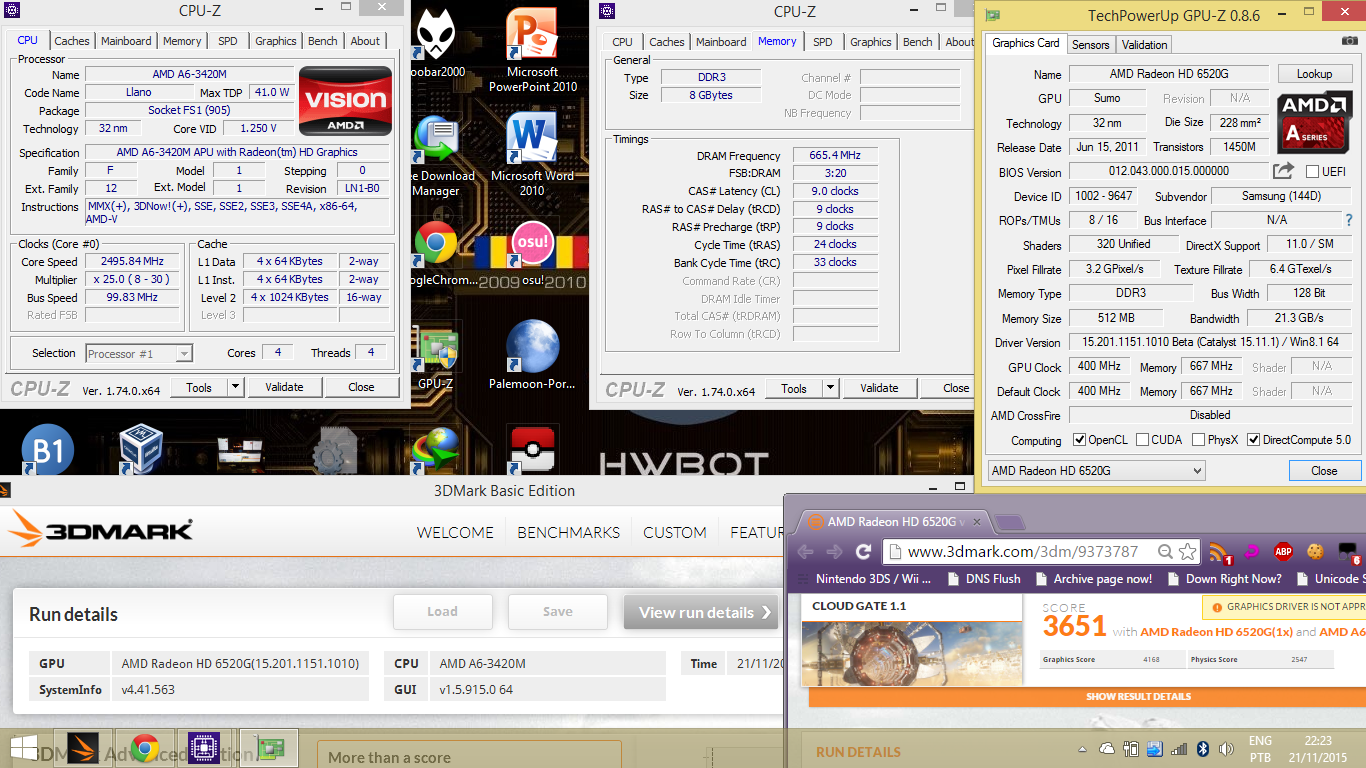
Task: Click the Bluetooth icon in the system tray
Action: 1204,749
